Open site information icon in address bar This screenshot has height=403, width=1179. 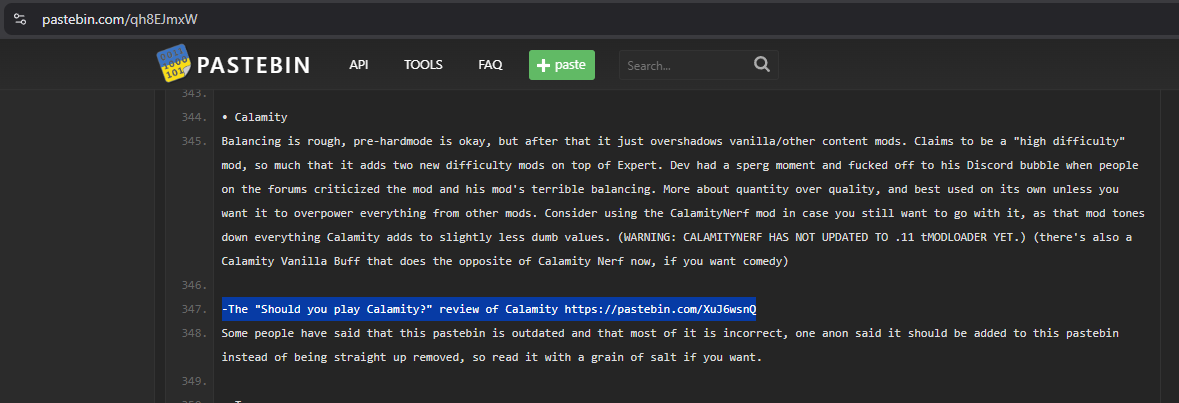(x=20, y=19)
